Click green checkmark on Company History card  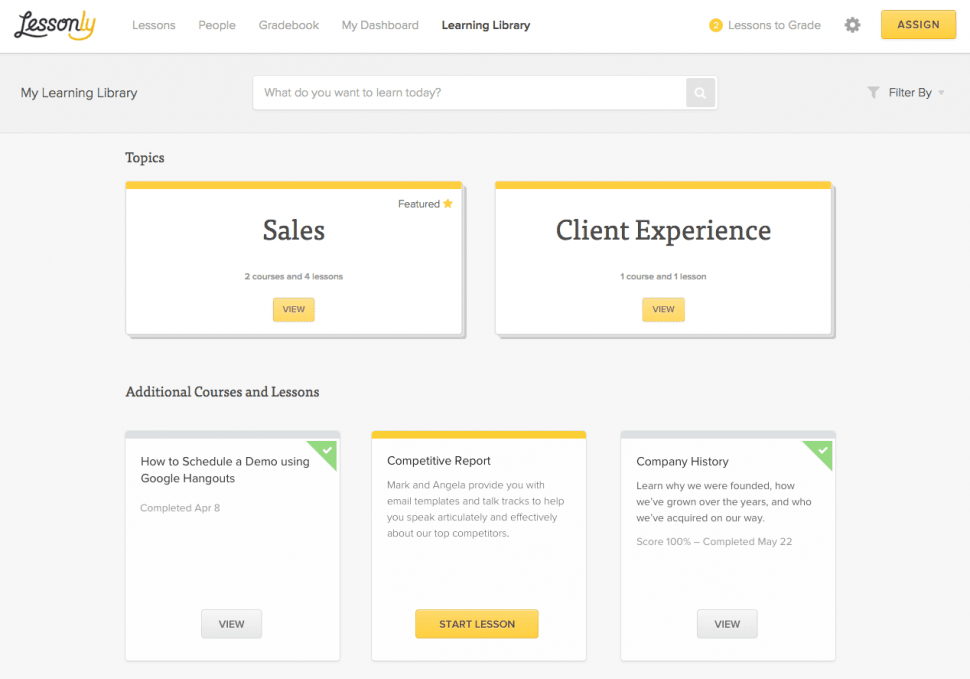(x=822, y=452)
